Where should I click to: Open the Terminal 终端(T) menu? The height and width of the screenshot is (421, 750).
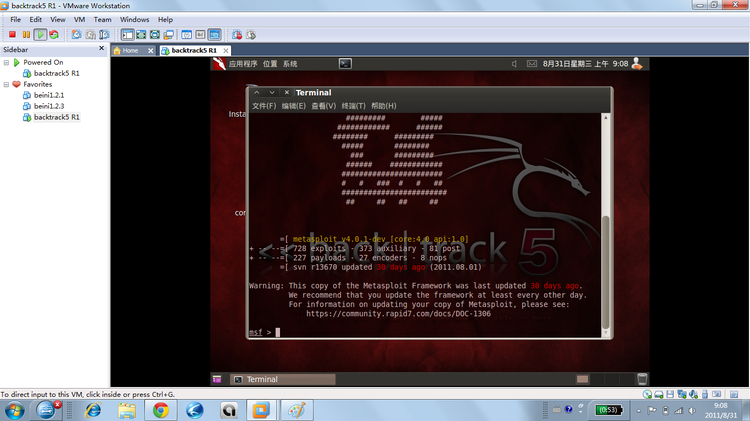[x=353, y=106]
